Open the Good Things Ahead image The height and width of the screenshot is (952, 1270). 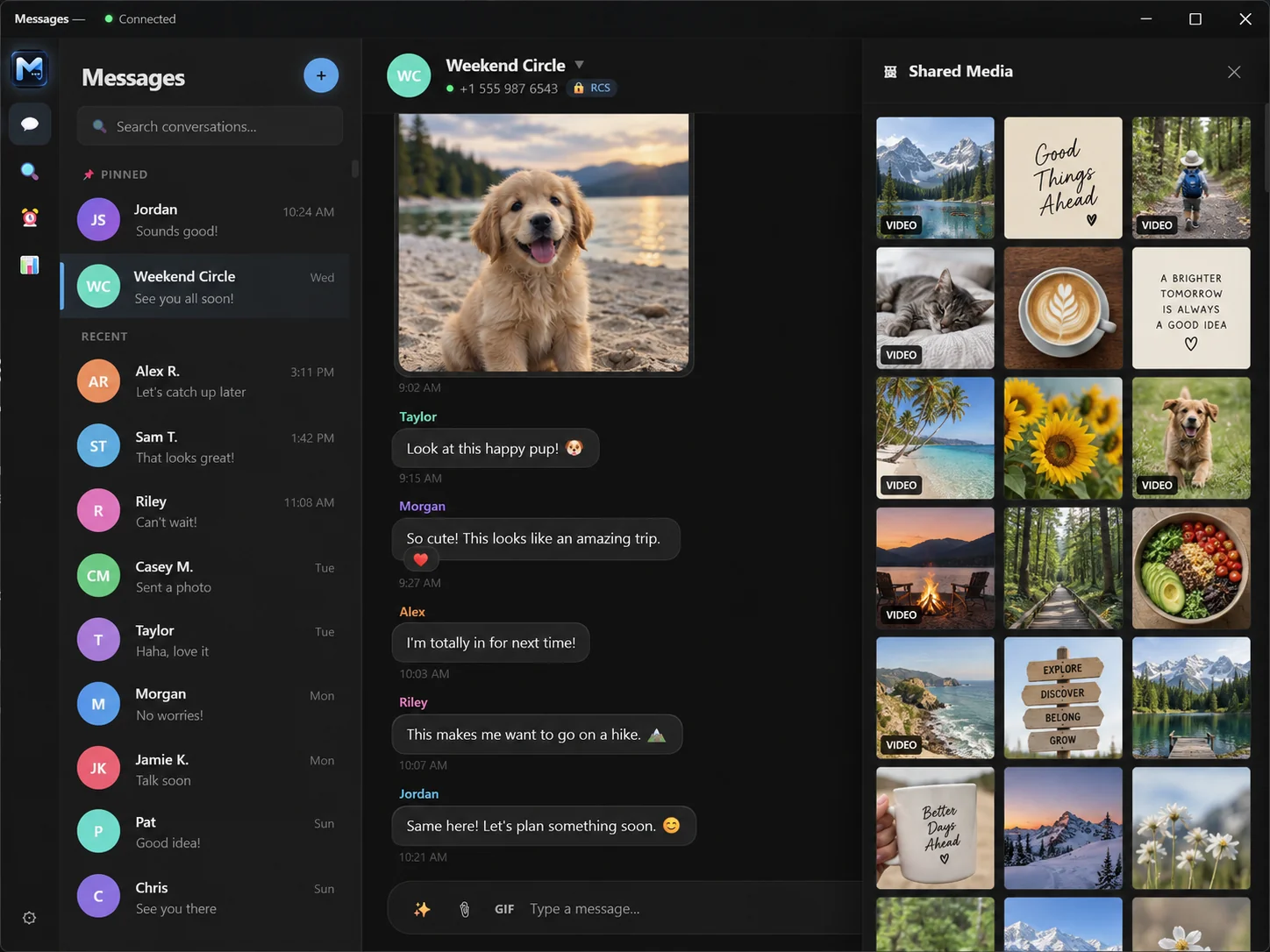tap(1063, 178)
